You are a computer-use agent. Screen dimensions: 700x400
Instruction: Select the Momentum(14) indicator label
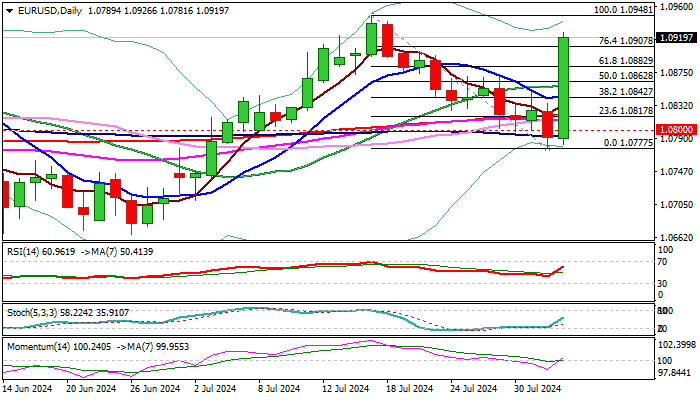pyautogui.click(x=36, y=345)
